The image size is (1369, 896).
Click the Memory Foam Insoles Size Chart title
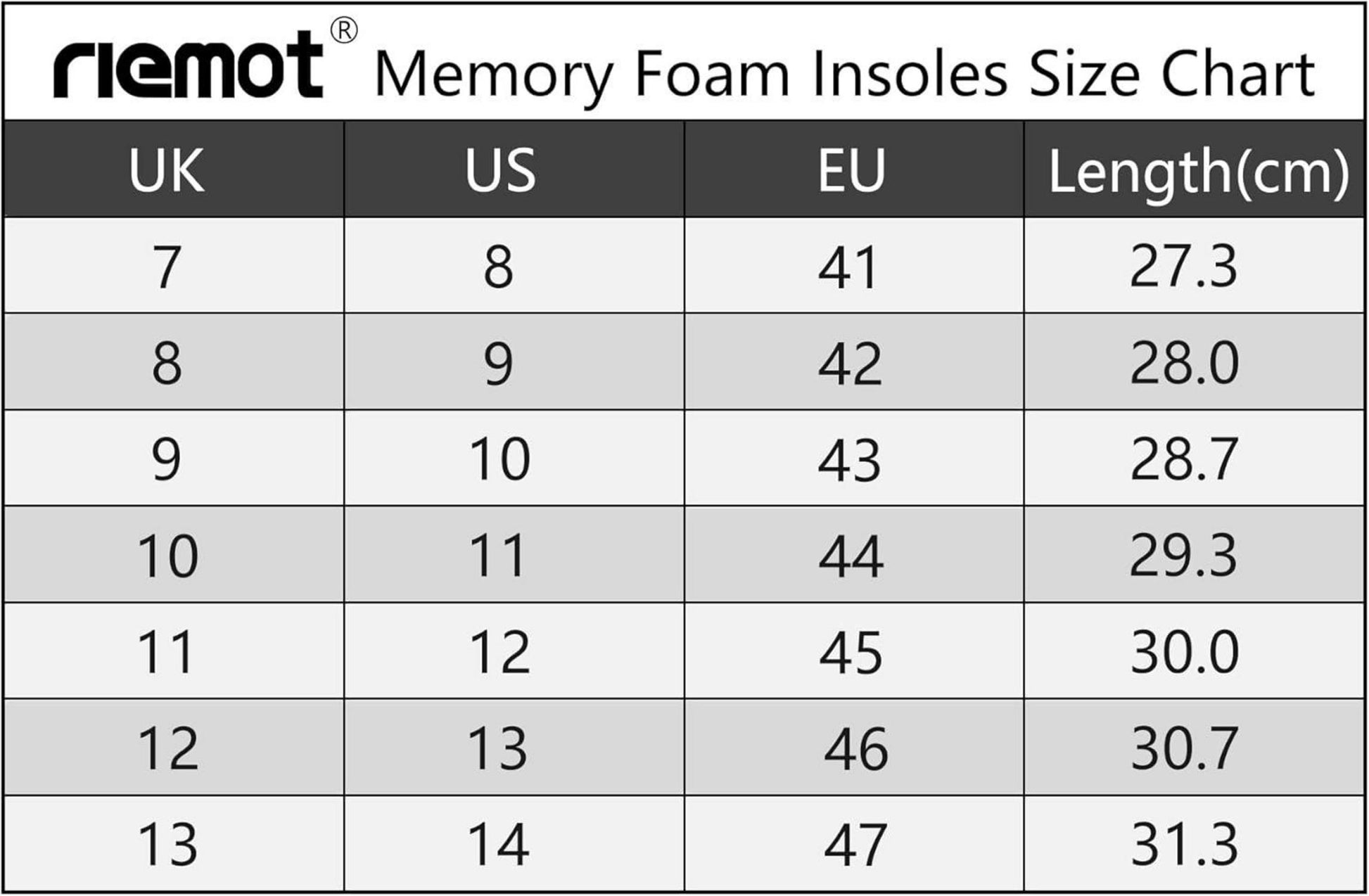[x=844, y=74]
